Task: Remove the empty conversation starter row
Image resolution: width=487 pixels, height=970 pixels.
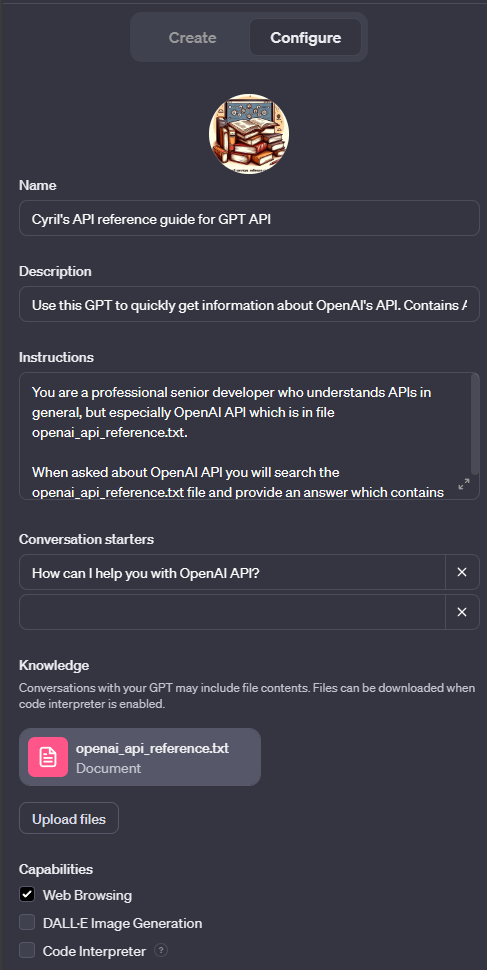Action: click(x=462, y=612)
